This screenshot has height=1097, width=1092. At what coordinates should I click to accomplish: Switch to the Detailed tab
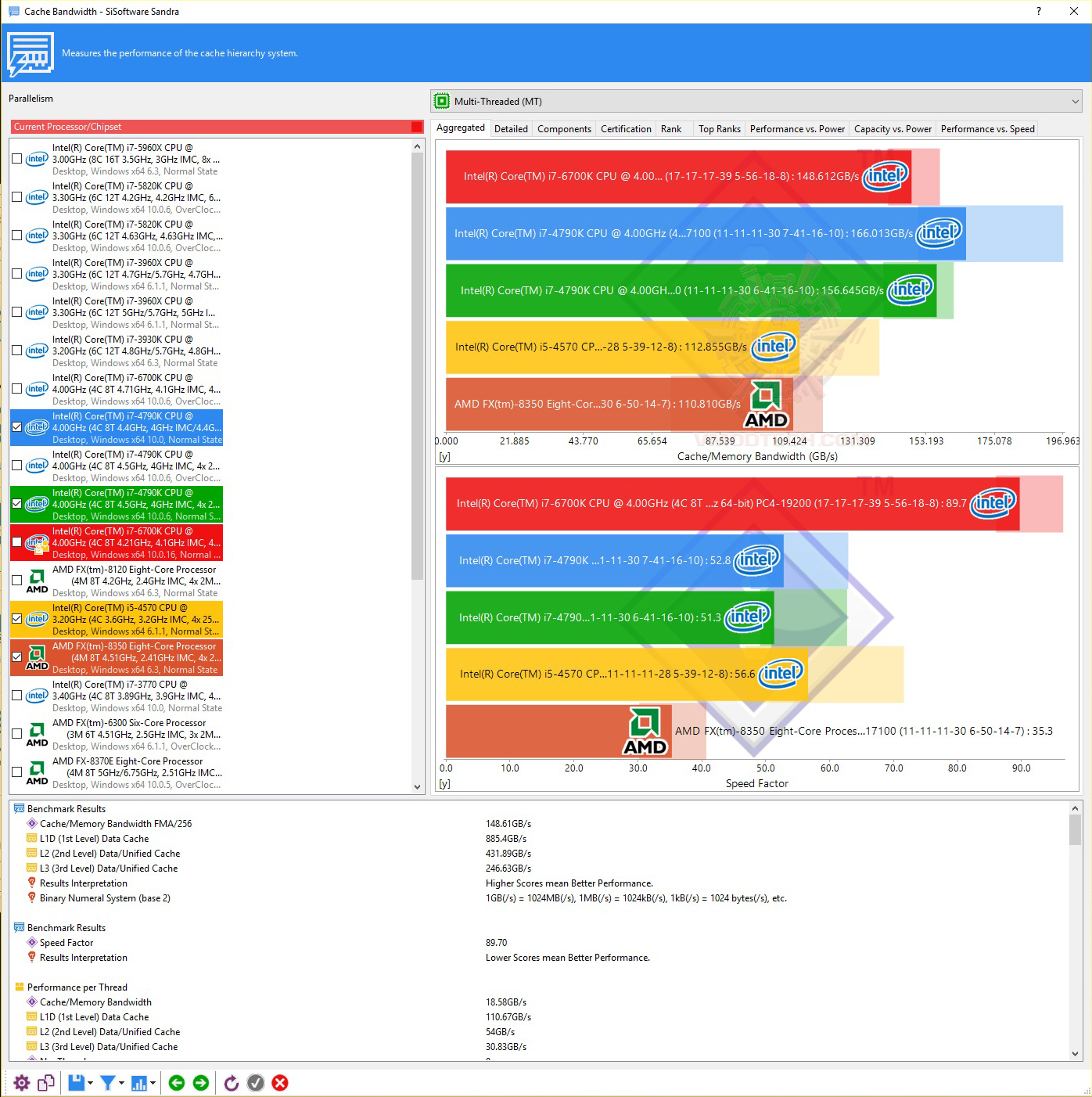coord(512,129)
